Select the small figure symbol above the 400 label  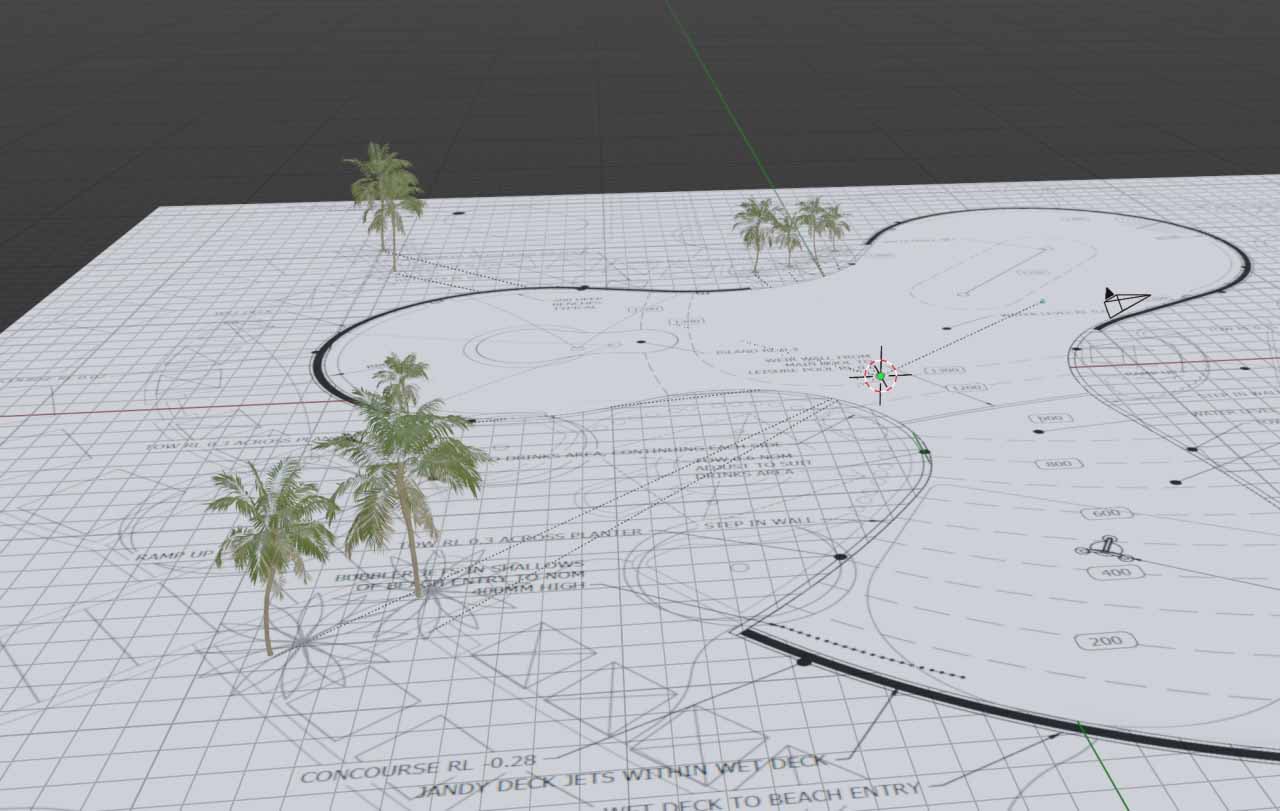(x=1103, y=548)
